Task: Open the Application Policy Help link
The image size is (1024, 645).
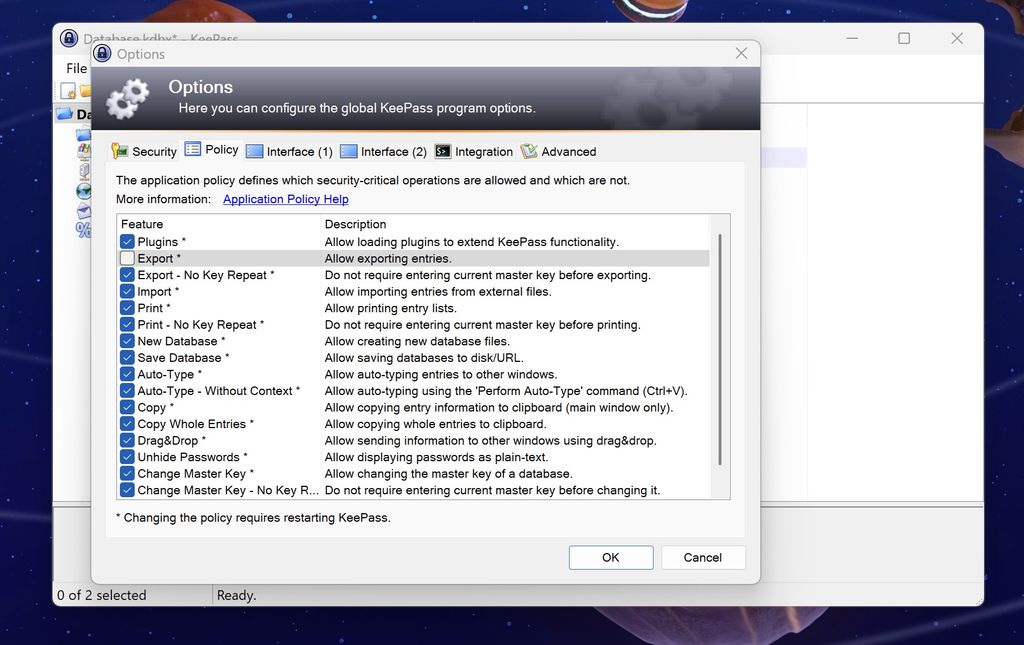Action: coord(284,199)
